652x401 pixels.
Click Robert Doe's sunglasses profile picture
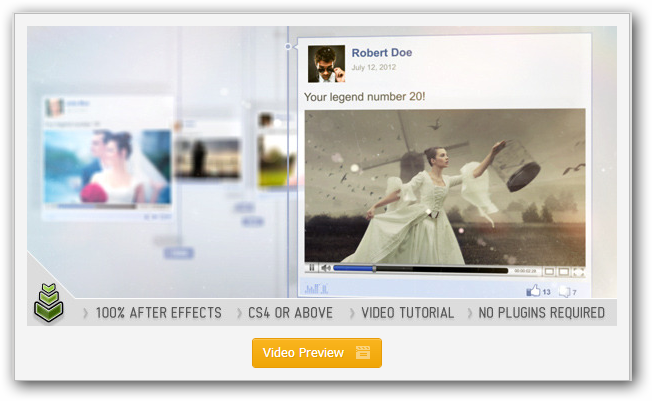(x=326, y=64)
